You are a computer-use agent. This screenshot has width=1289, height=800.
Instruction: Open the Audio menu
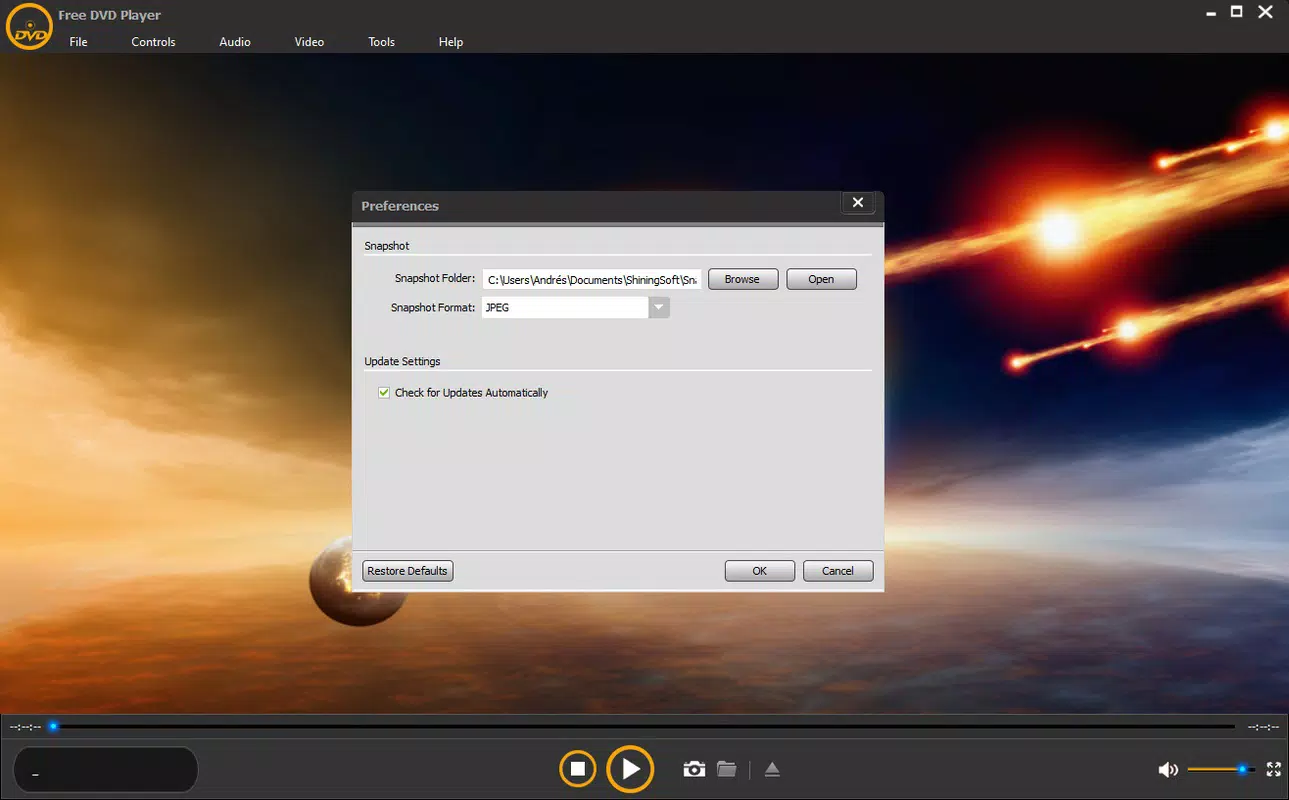[x=235, y=42]
